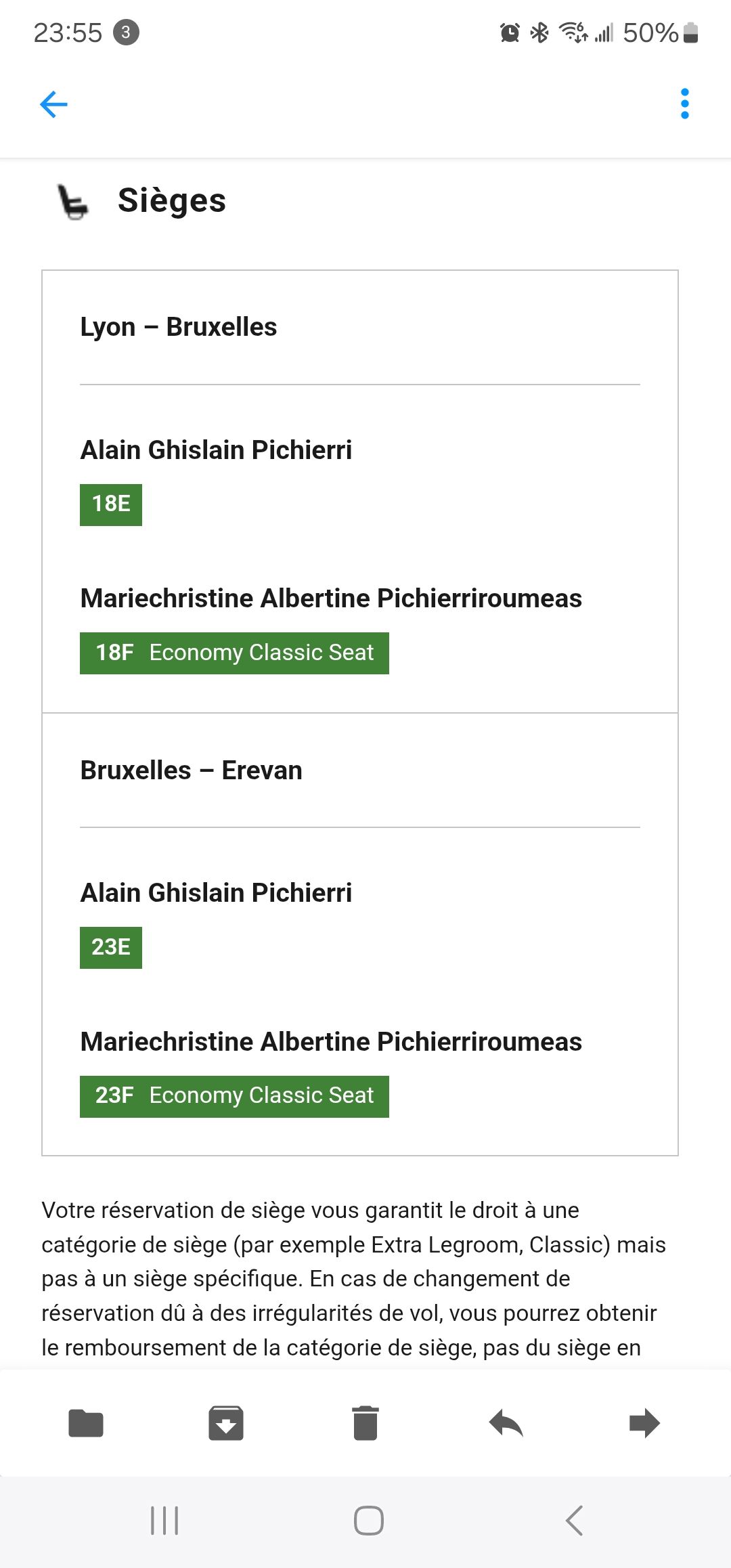Tap the Bruxelles – Erevan flight heading
The width and height of the screenshot is (731, 1568).
192,770
